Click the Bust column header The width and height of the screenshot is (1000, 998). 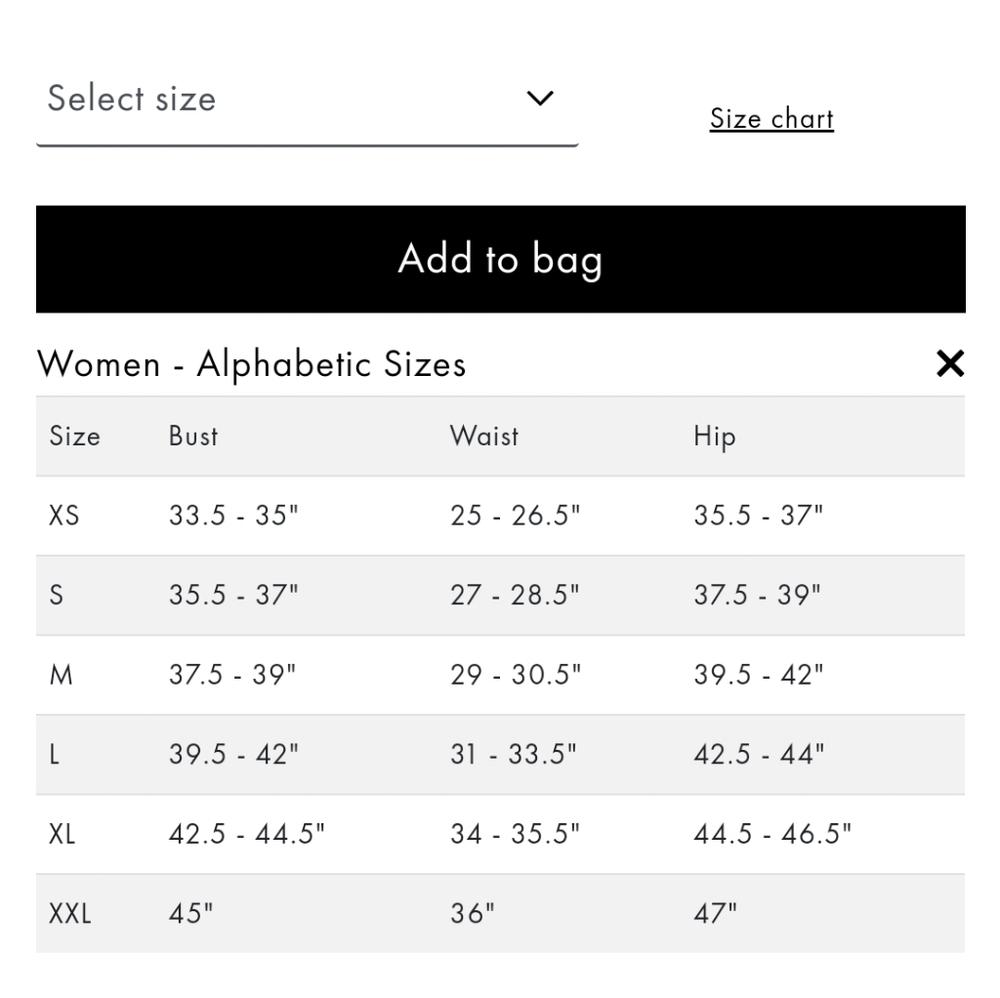[193, 436]
